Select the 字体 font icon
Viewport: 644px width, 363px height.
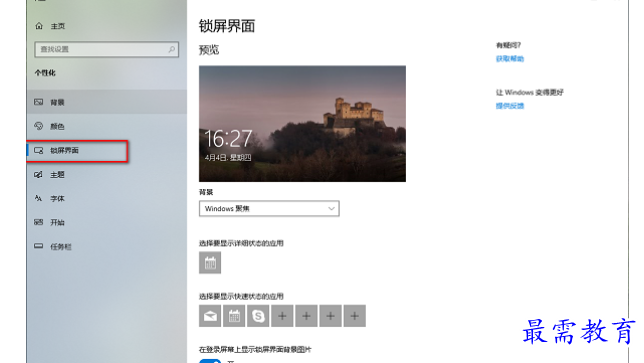[x=39, y=198]
